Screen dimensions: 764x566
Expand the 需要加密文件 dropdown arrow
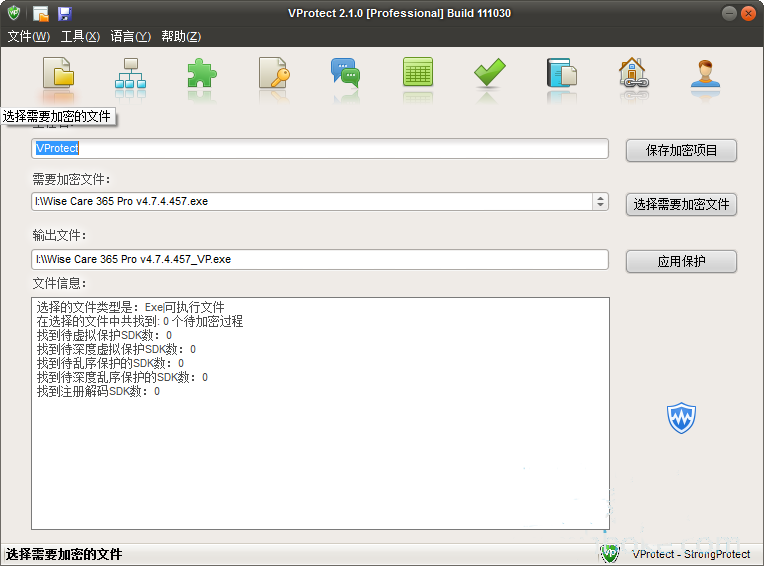(x=600, y=202)
